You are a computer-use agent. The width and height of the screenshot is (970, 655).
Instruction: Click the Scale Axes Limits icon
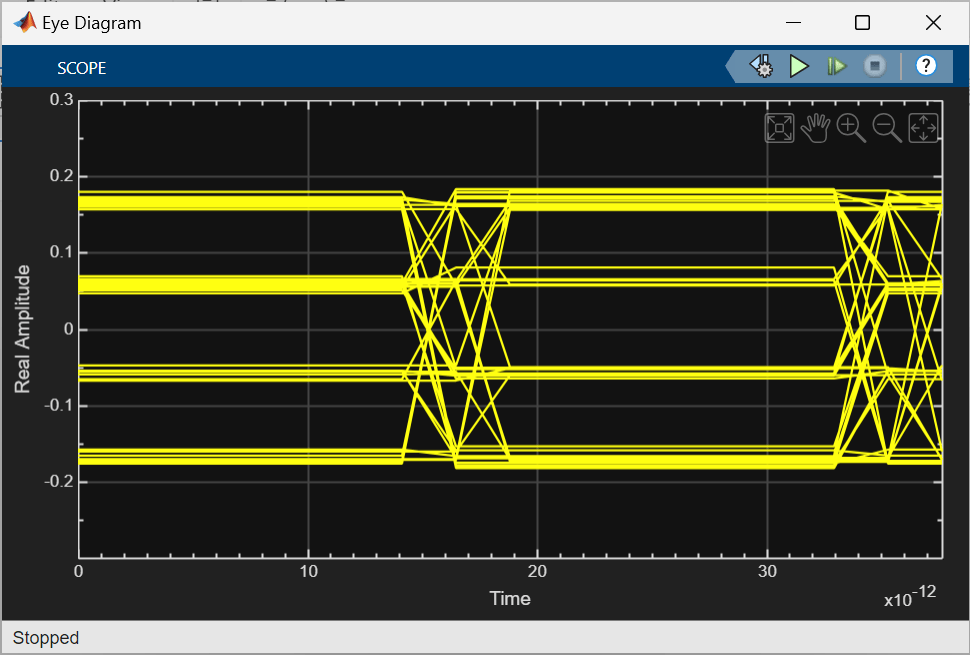[922, 127]
